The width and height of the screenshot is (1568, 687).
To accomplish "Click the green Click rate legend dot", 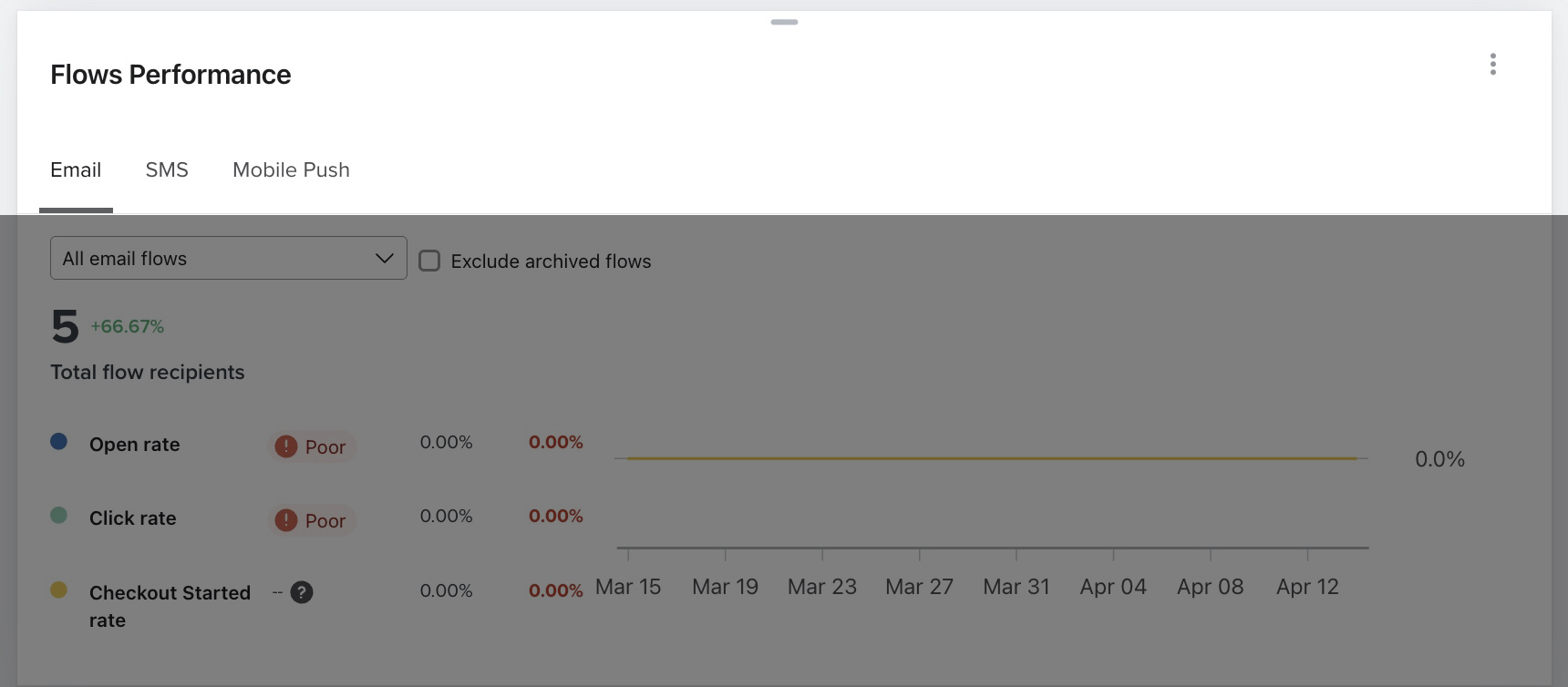I will point(59,516).
